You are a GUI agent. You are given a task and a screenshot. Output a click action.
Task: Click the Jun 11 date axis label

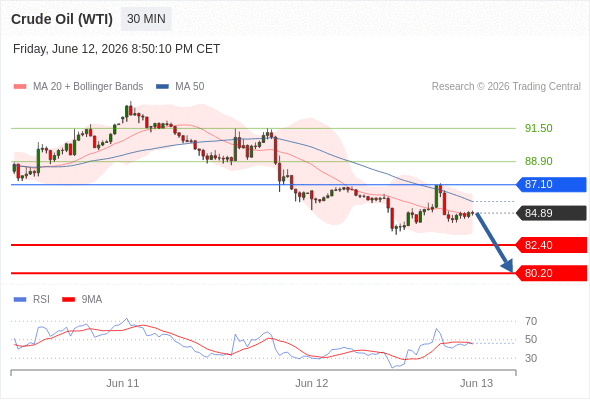(123, 383)
